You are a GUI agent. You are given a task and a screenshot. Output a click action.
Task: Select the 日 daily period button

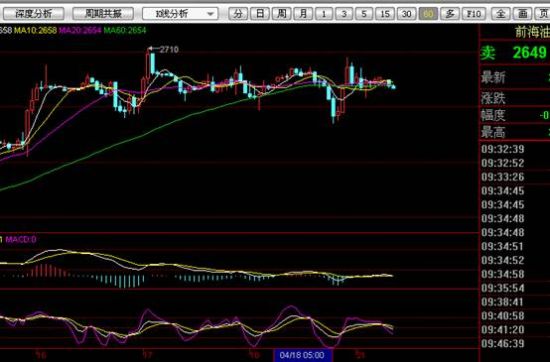pyautogui.click(x=260, y=14)
